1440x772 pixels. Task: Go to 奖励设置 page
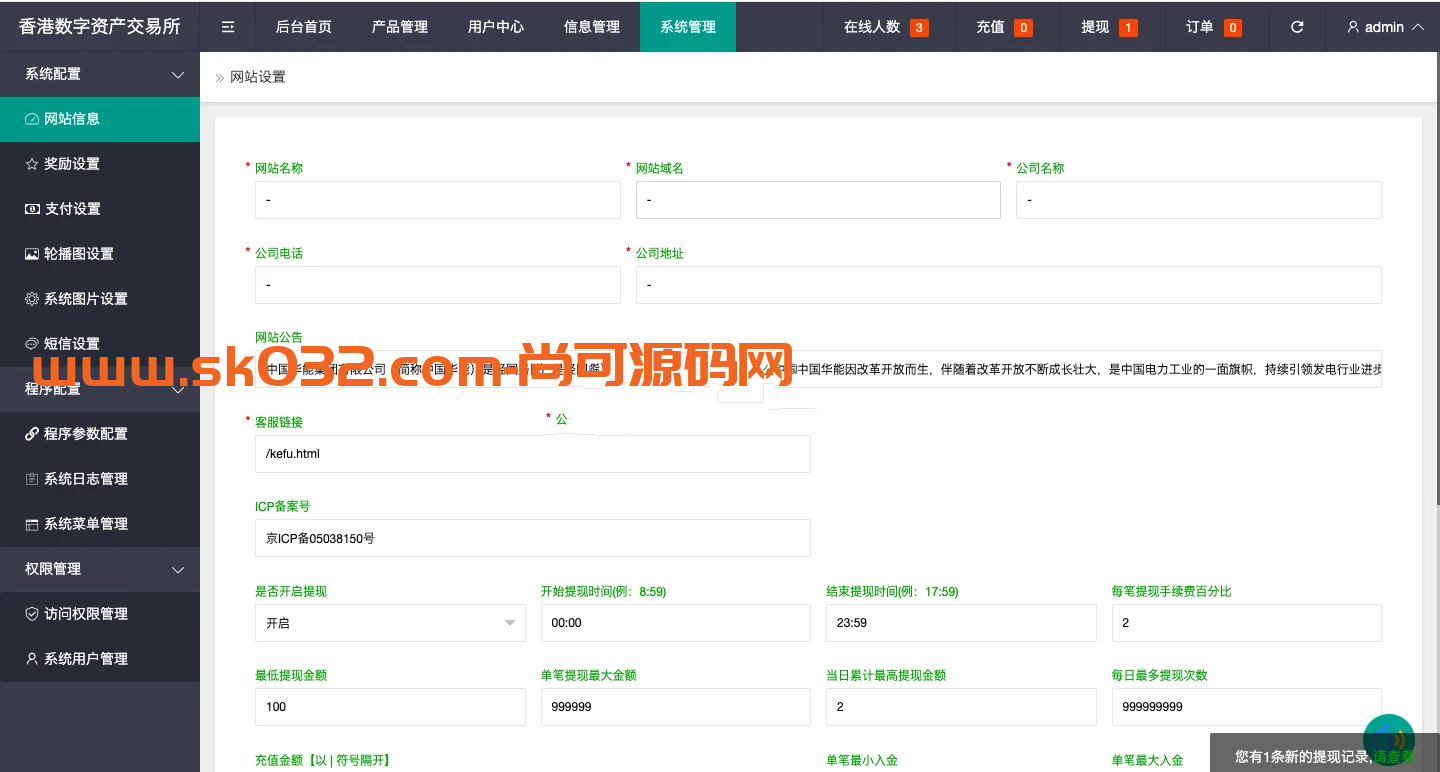click(x=100, y=164)
